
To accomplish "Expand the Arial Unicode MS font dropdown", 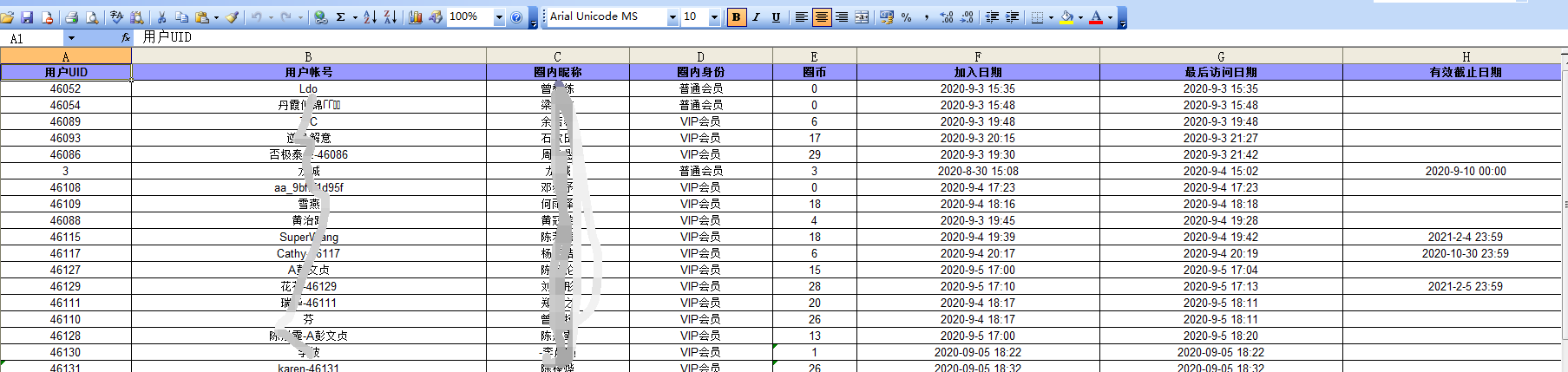I will (672, 17).
